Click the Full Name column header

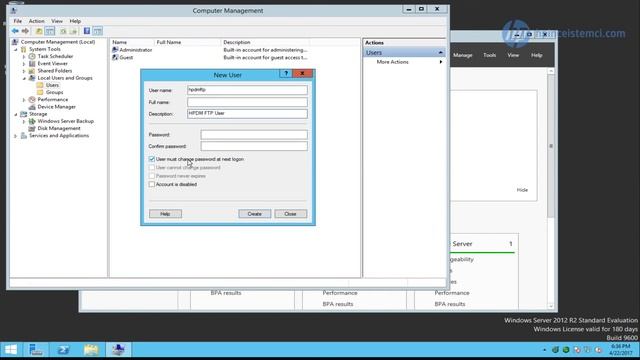tap(187, 42)
